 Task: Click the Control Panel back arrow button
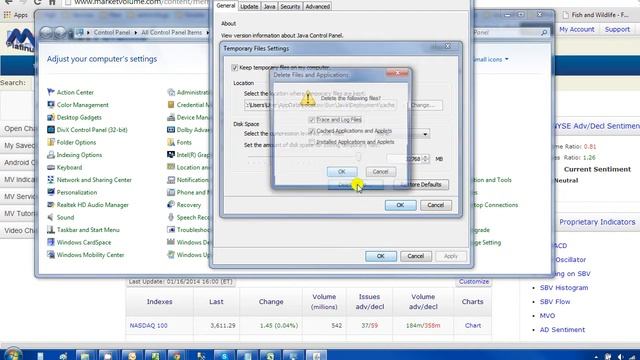tap(46, 32)
